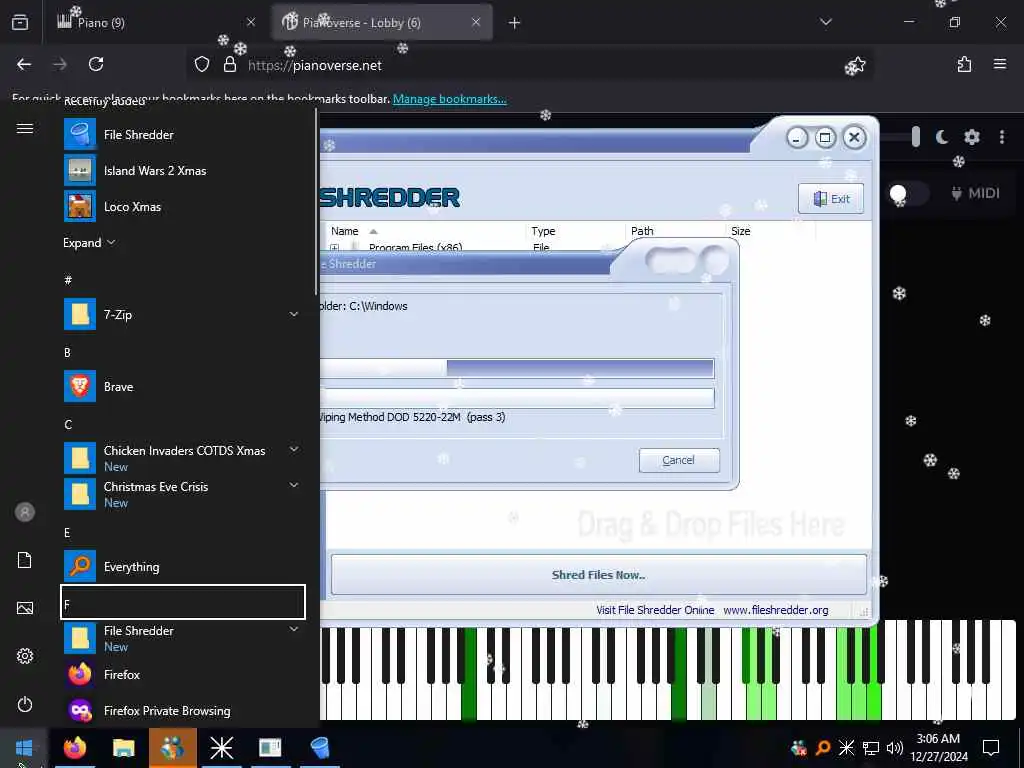Open a new browser tab
The width and height of the screenshot is (1024, 768).
pos(515,23)
